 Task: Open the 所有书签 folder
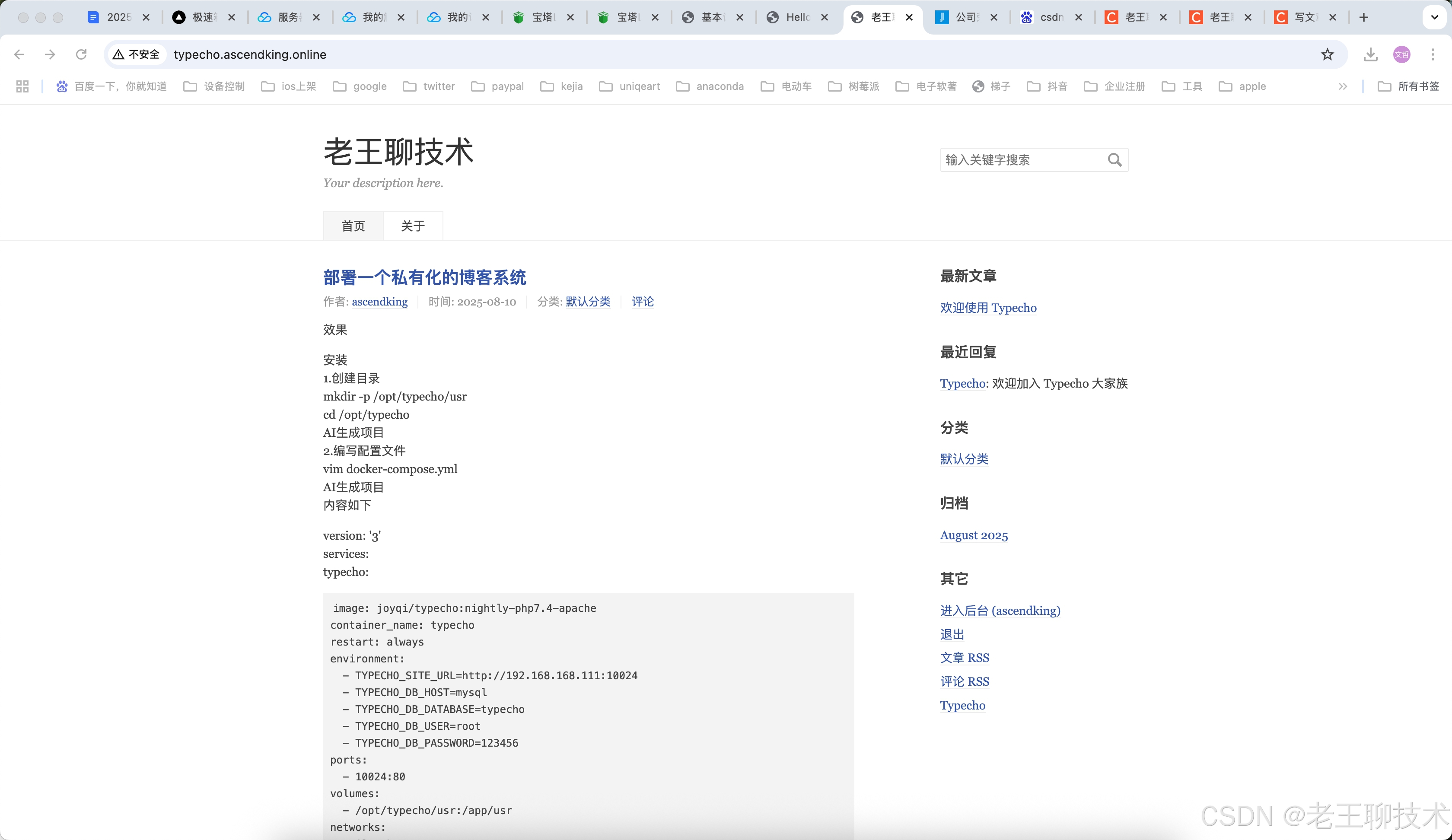point(1408,86)
